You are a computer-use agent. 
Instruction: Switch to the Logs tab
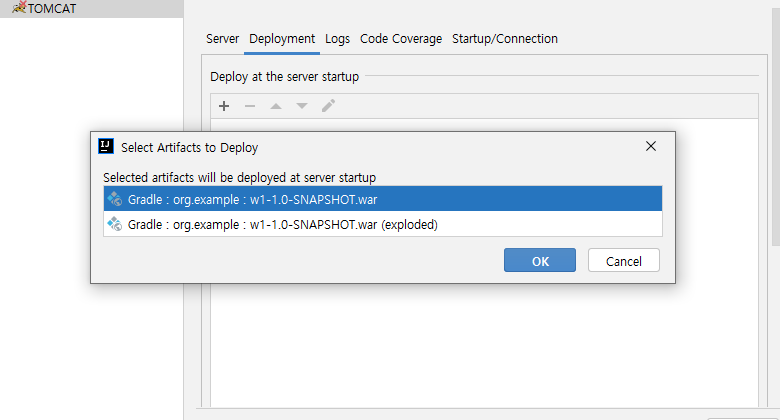[337, 39]
